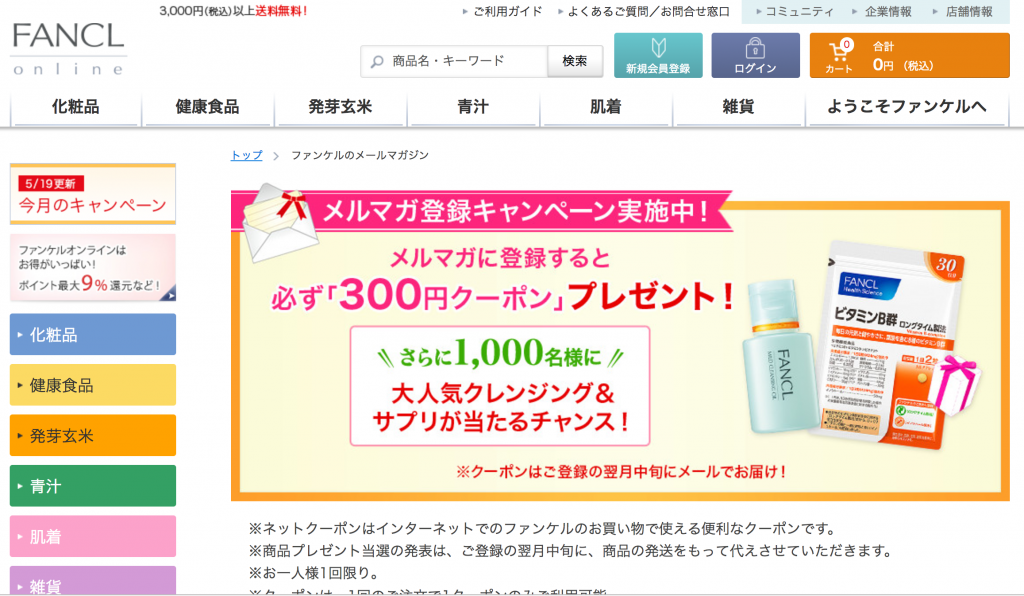This screenshot has height=596, width=1024.
Task: Click the pink gift box icon
Action: pyautogui.click(x=953, y=383)
